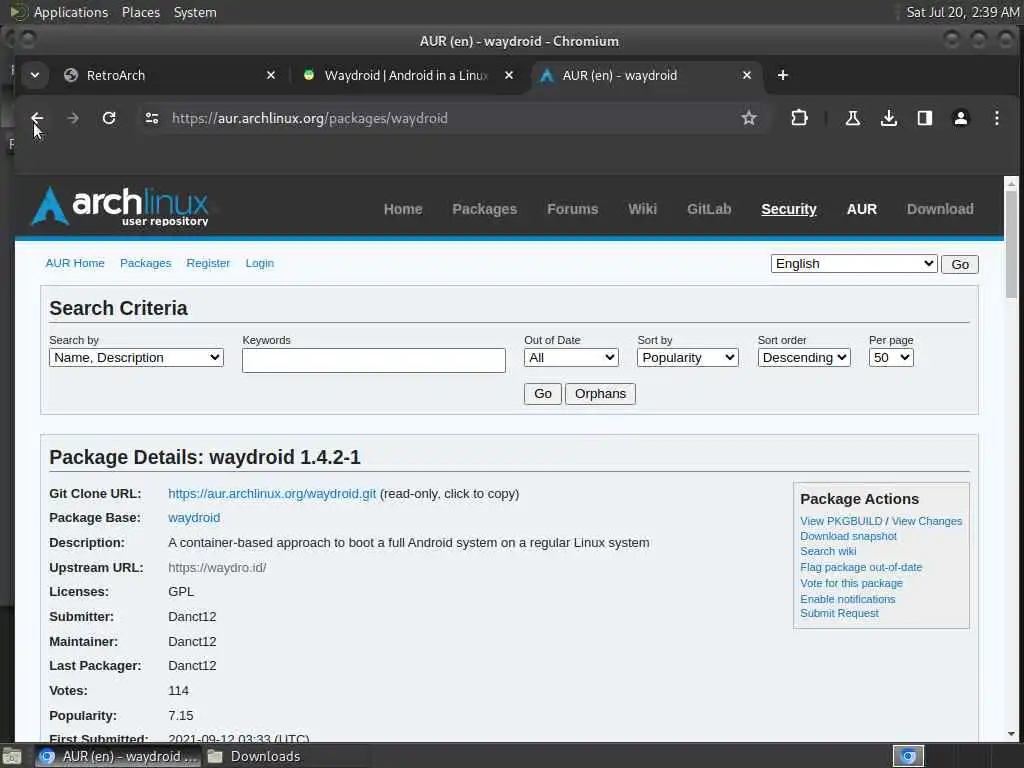Open Chrome Labs flask icon
This screenshot has height=768, width=1024.
[852, 118]
